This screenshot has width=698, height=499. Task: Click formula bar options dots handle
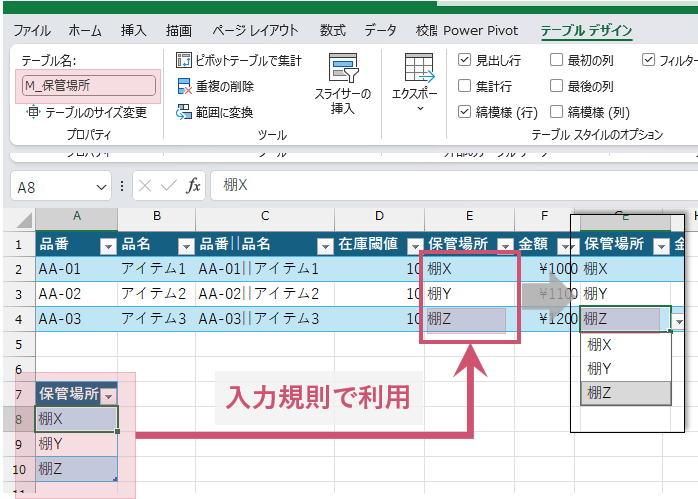tap(122, 186)
